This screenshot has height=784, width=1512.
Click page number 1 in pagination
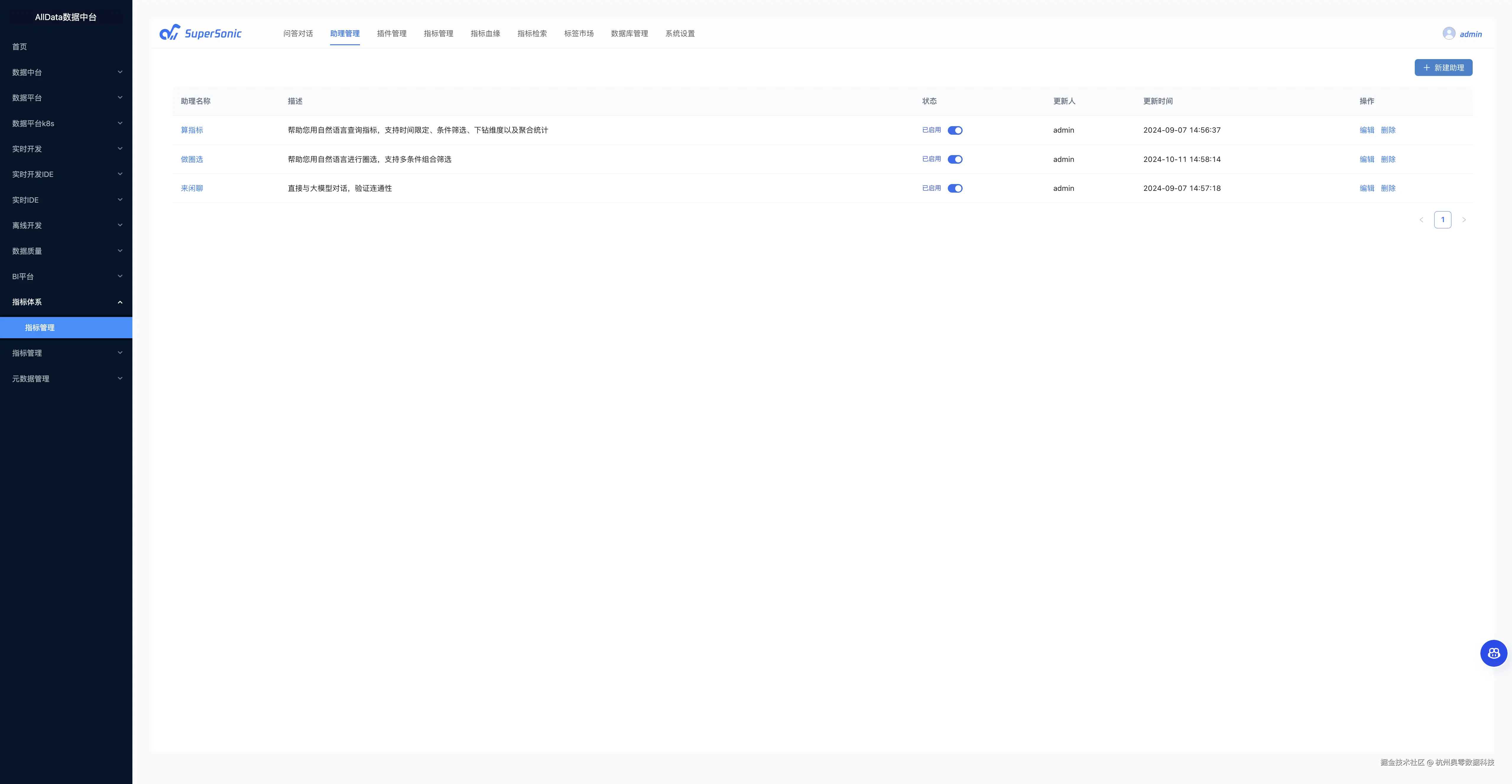[x=1442, y=220]
